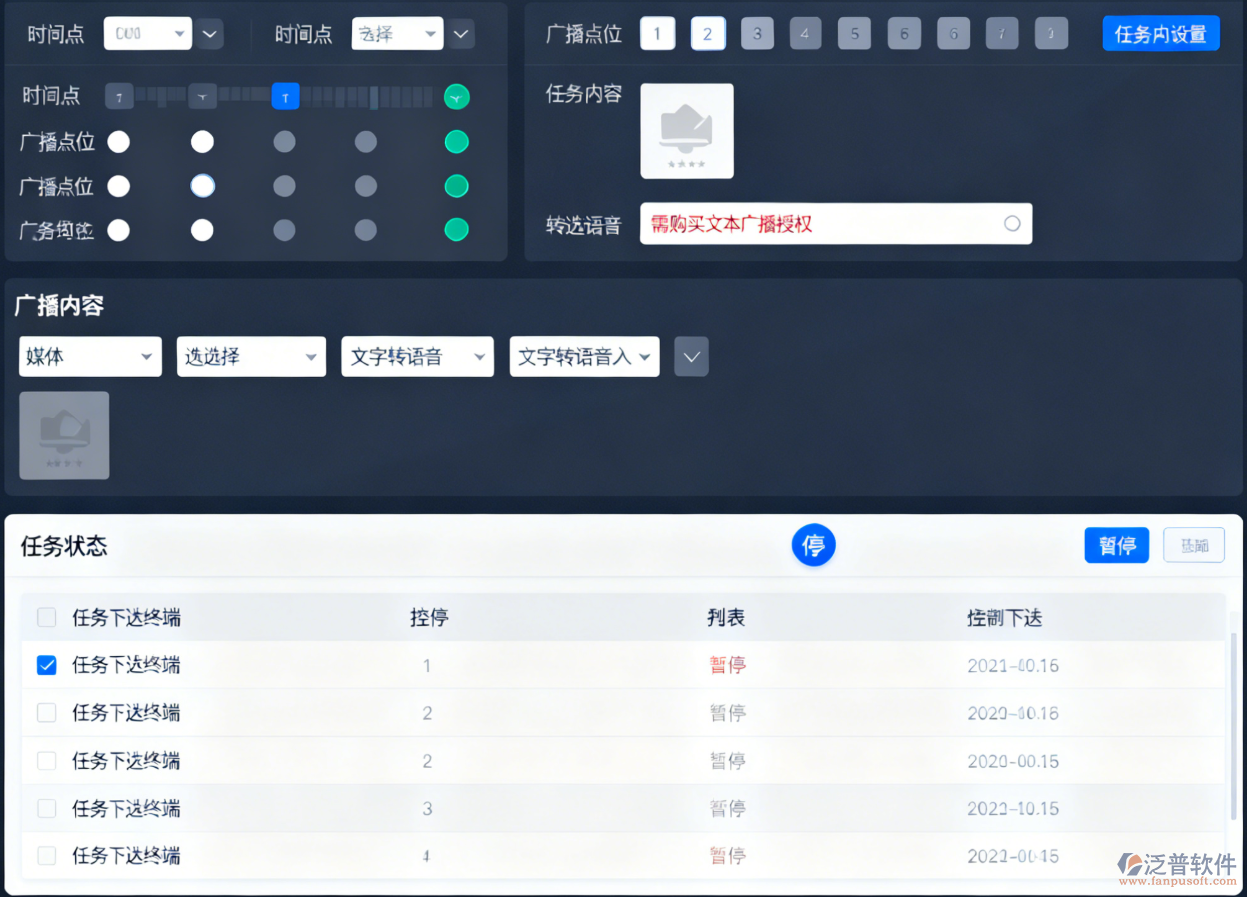
Task: Select the broadcast speaker thumbnail in 广播内容
Action: (x=64, y=435)
